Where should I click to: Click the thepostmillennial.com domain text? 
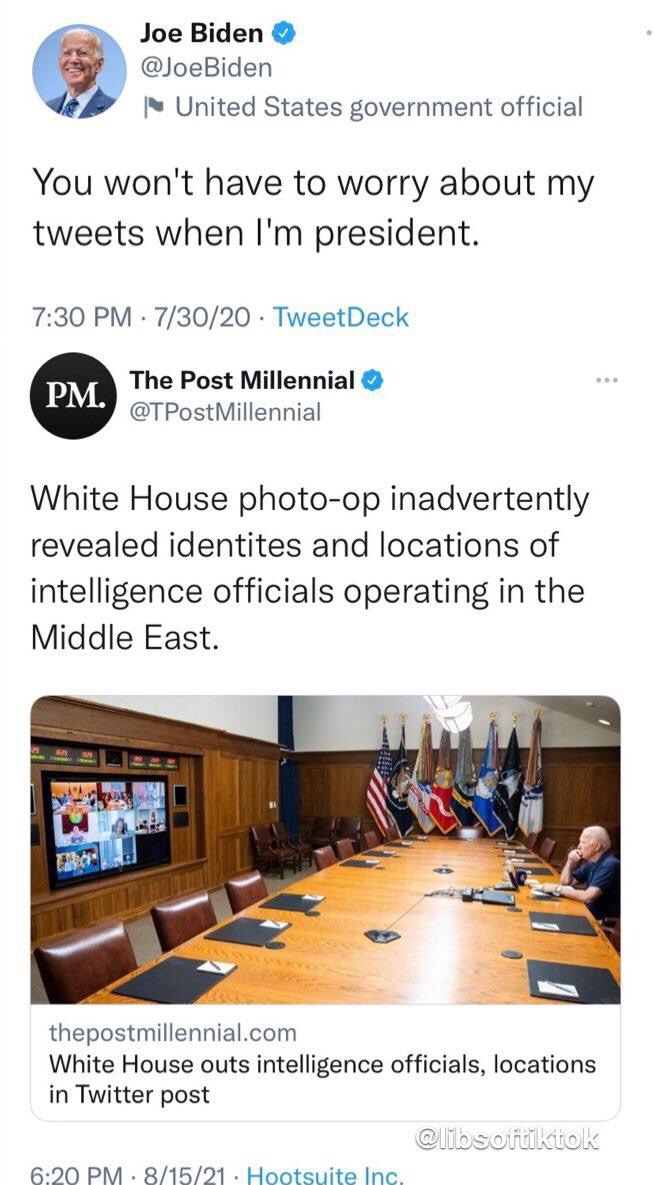click(172, 1032)
